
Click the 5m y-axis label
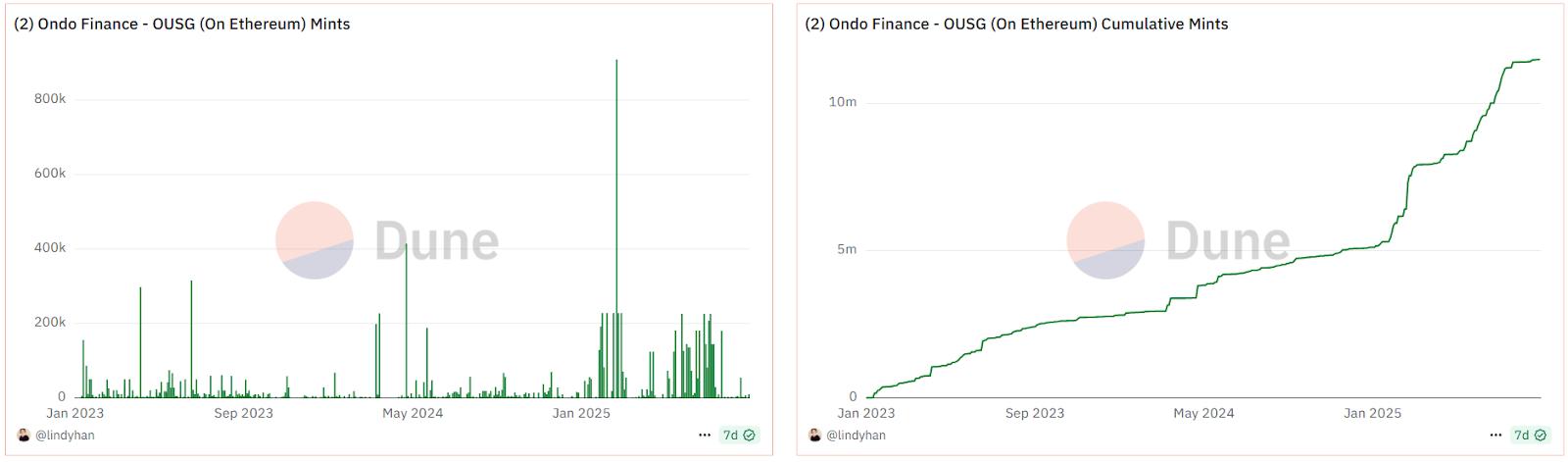847,249
